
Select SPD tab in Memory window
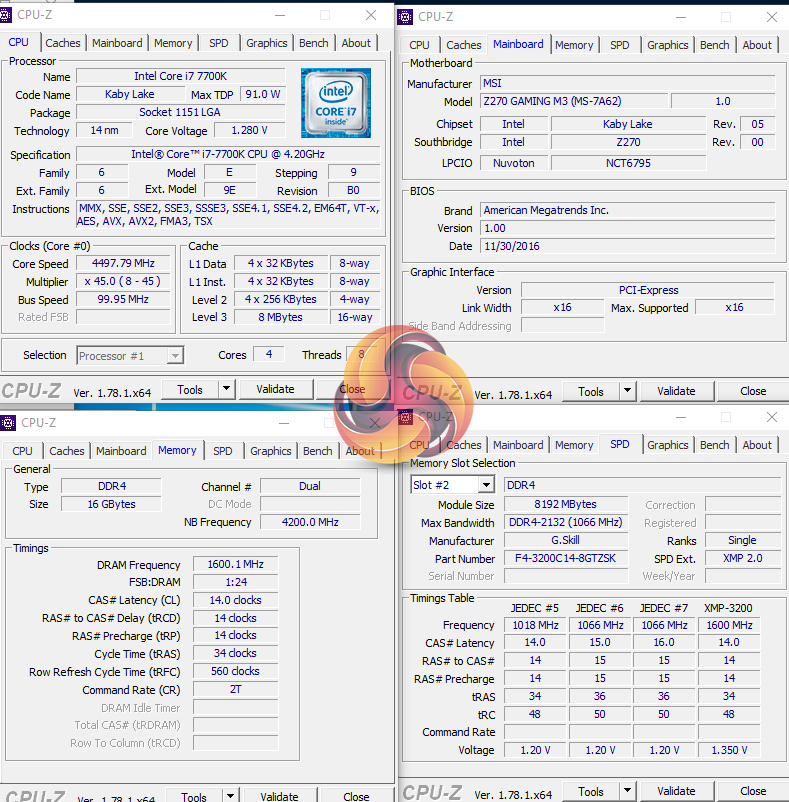222,451
